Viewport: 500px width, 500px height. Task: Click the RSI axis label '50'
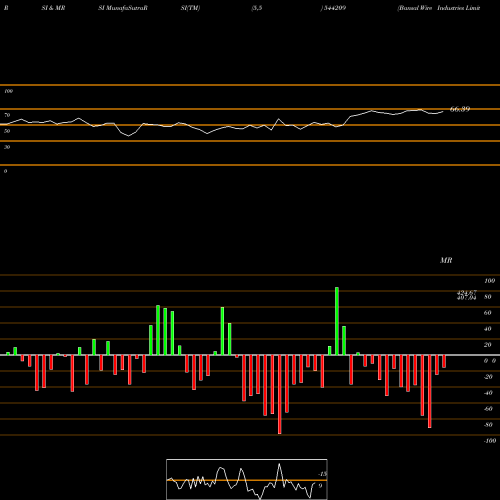click(7, 131)
